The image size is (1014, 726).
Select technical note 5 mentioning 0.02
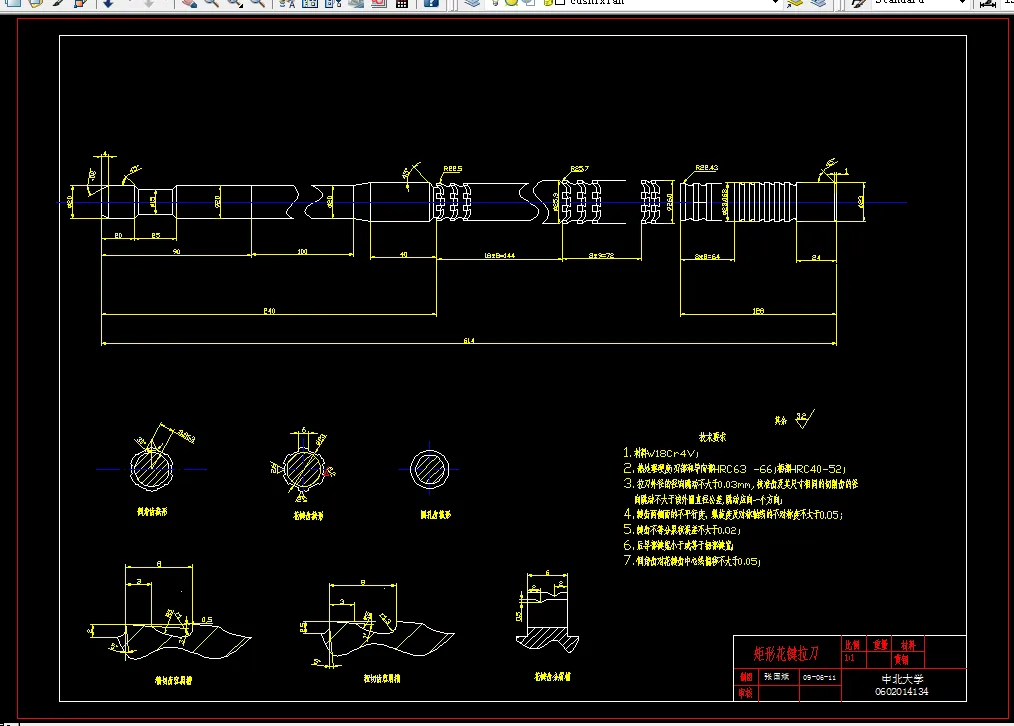pos(682,530)
